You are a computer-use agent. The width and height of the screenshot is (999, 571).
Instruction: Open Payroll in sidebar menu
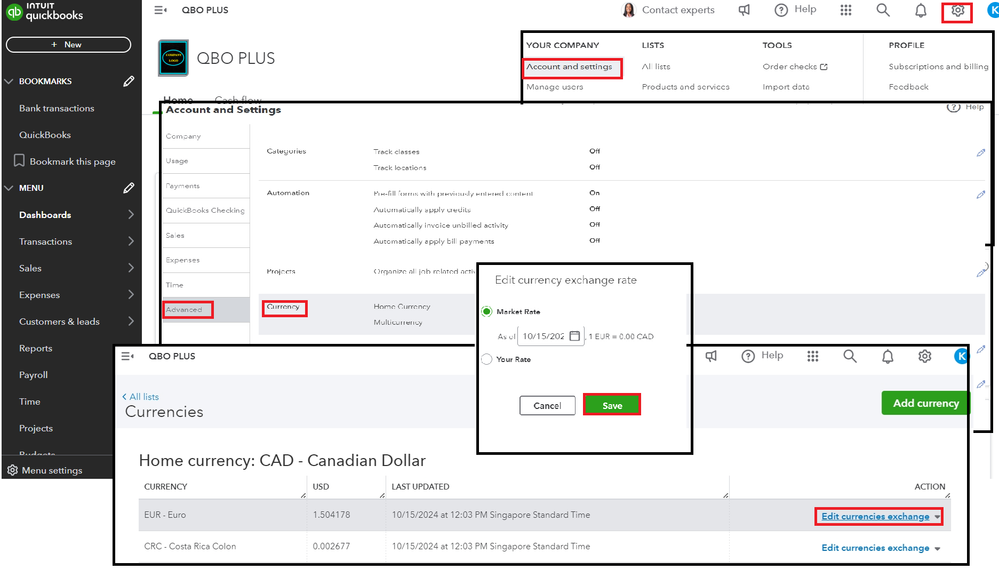33,375
